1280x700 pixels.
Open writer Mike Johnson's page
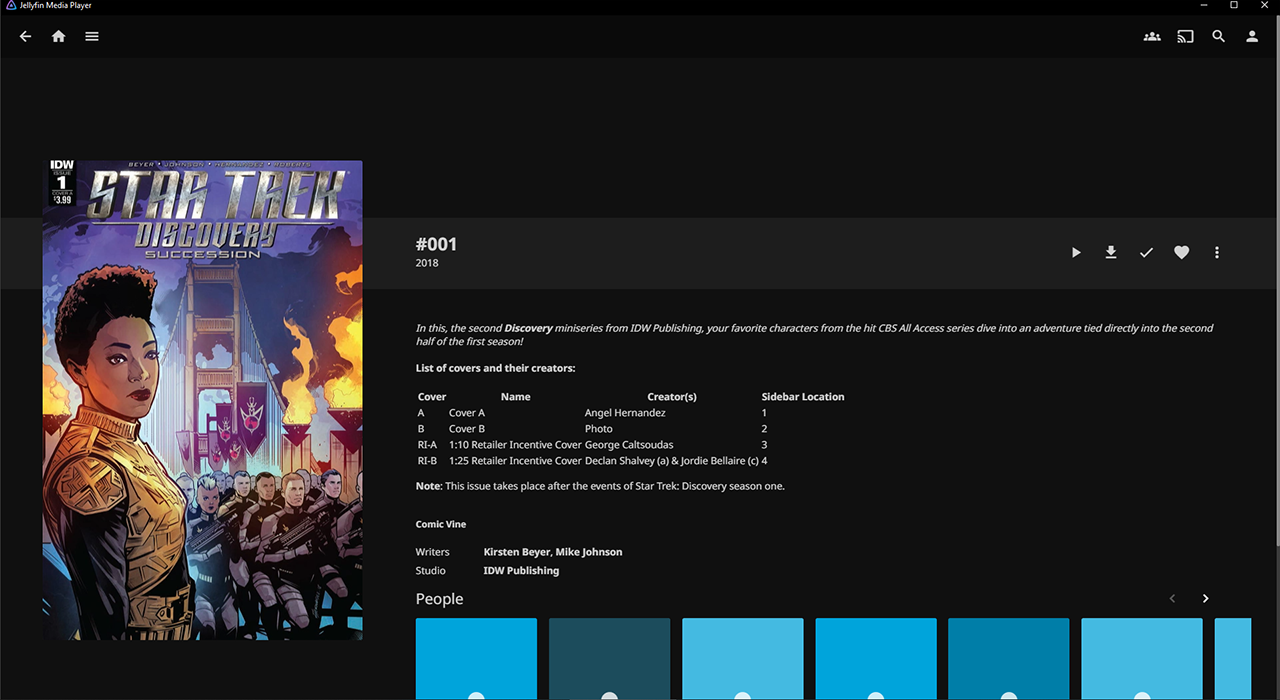pyautogui.click(x=589, y=552)
